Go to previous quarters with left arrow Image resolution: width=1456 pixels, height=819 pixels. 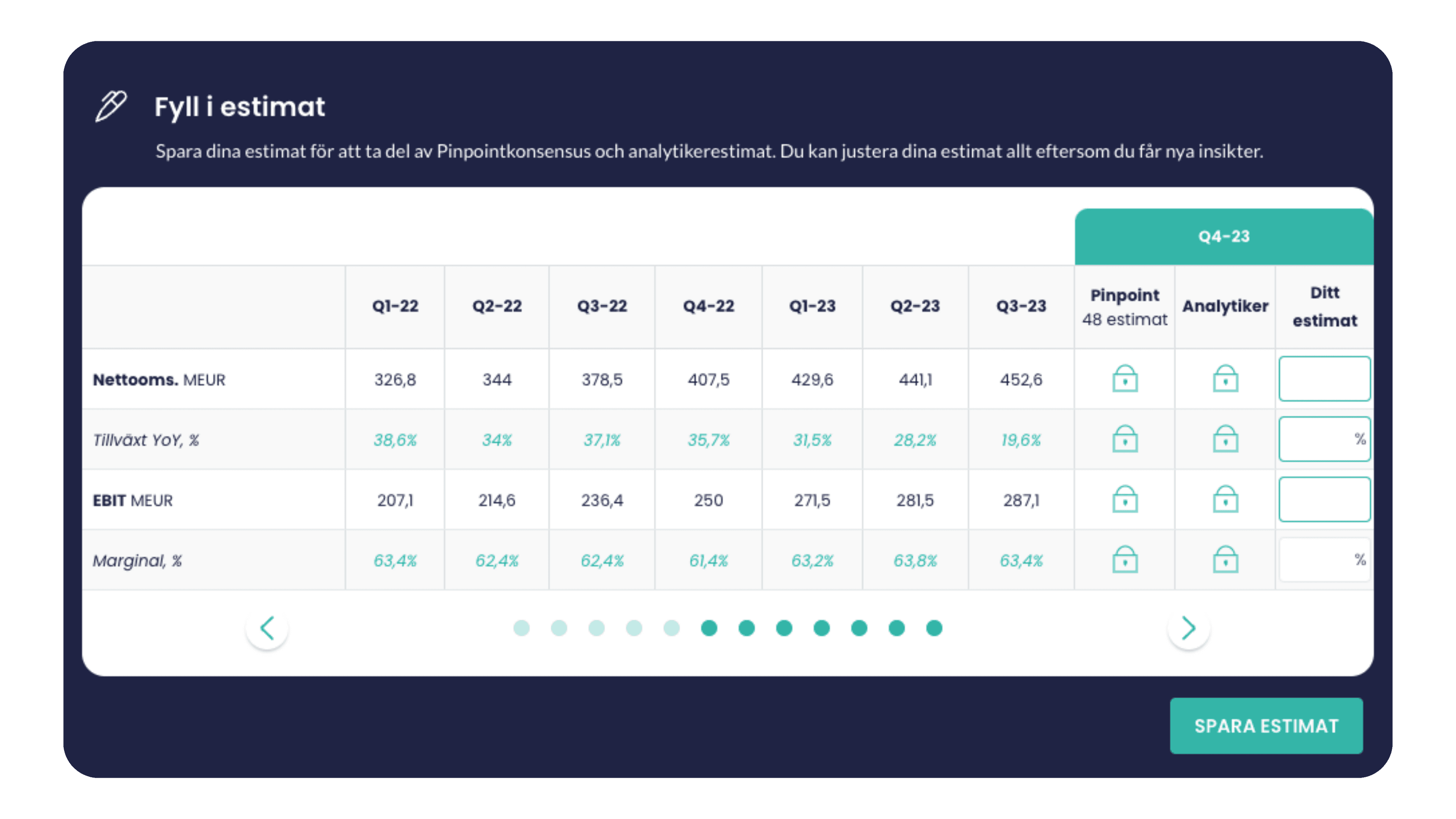267,628
